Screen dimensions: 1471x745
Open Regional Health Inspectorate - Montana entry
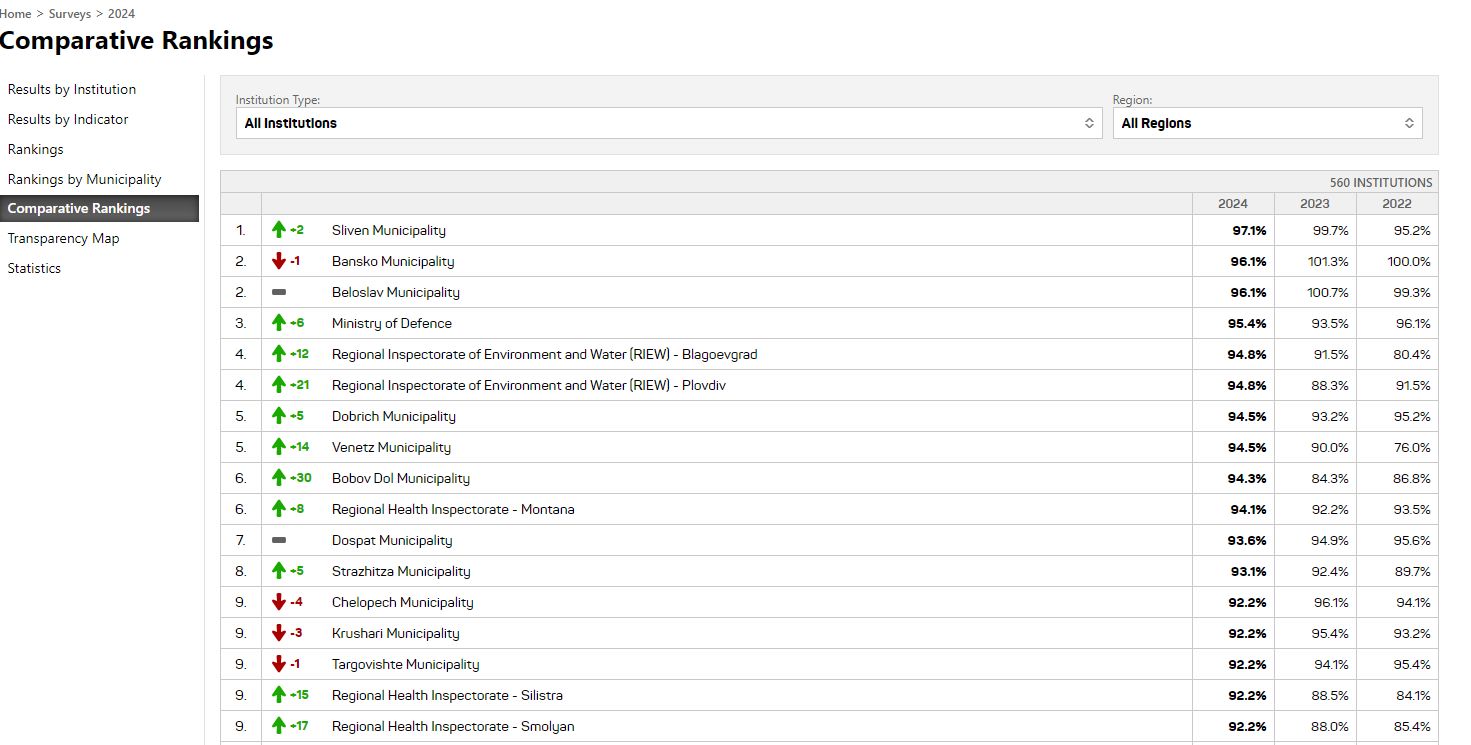[x=453, y=509]
